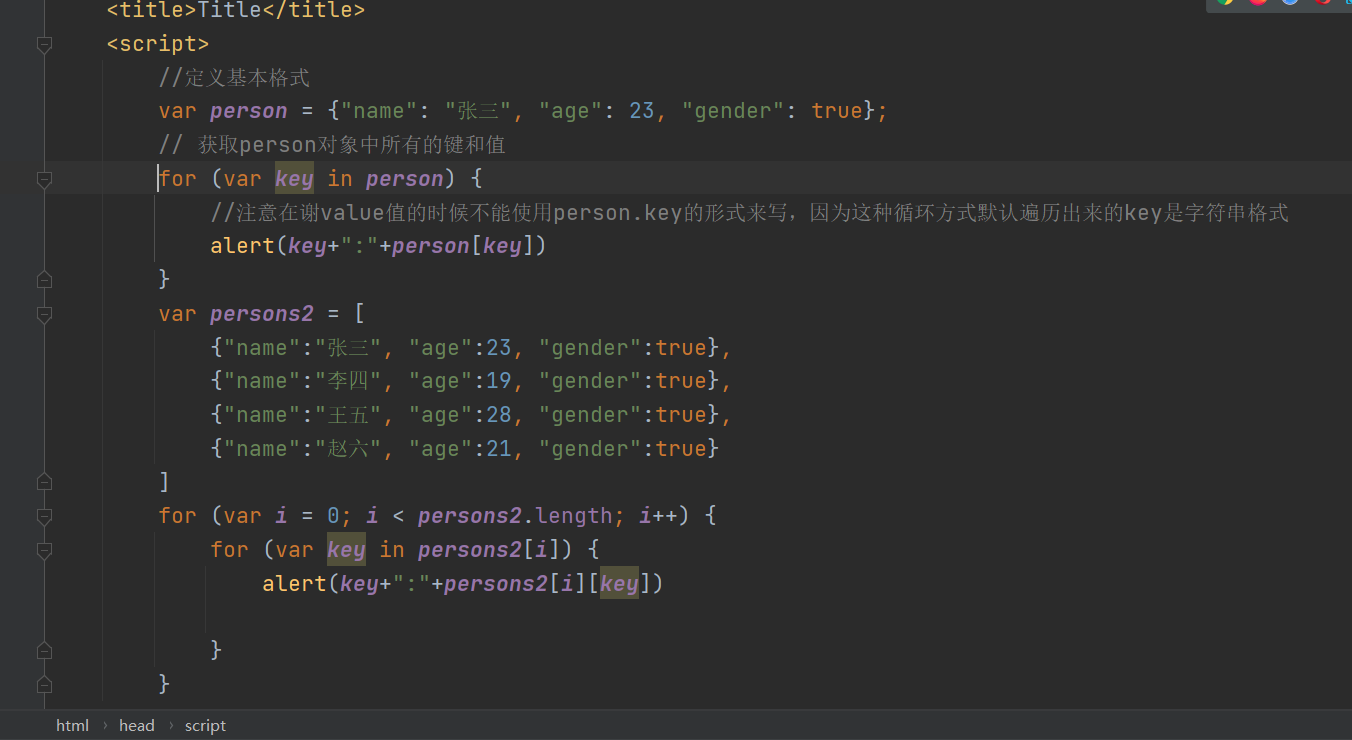Click the comment '//定义基本格式'
1352x740 pixels.
234,78
